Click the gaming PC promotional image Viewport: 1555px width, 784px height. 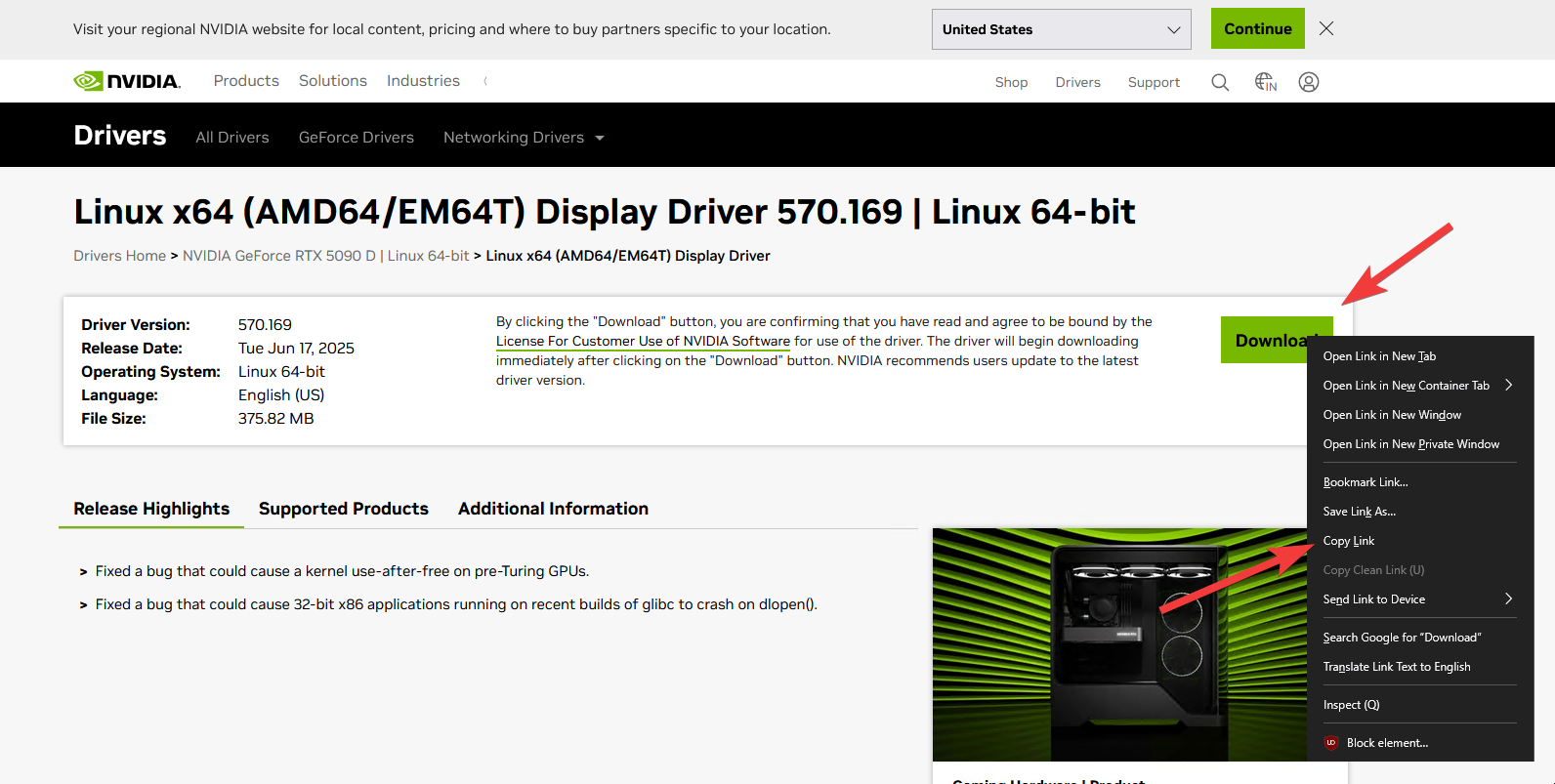(1119, 644)
